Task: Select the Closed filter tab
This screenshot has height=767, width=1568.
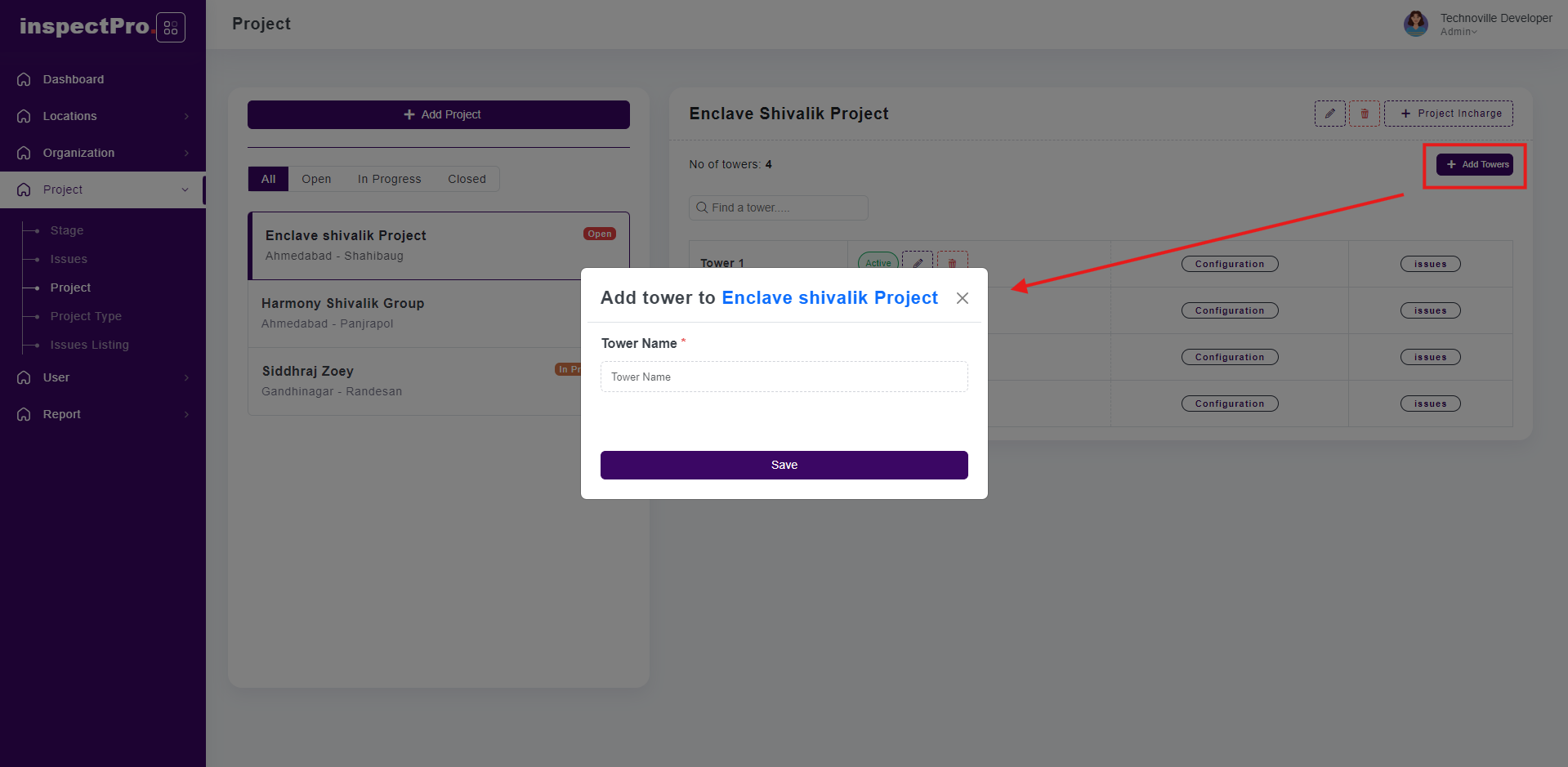Action: (467, 179)
